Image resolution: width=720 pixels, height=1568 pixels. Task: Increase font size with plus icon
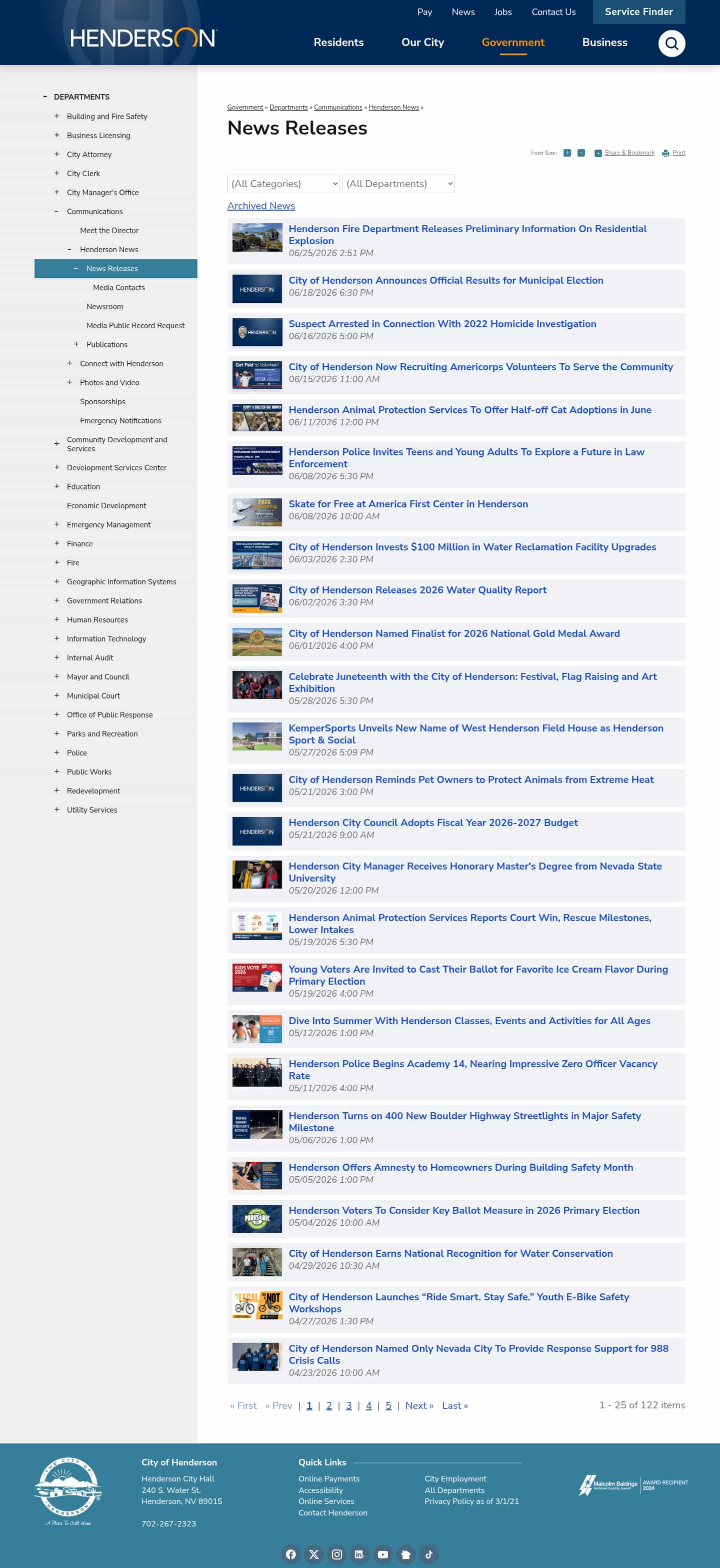pos(567,153)
